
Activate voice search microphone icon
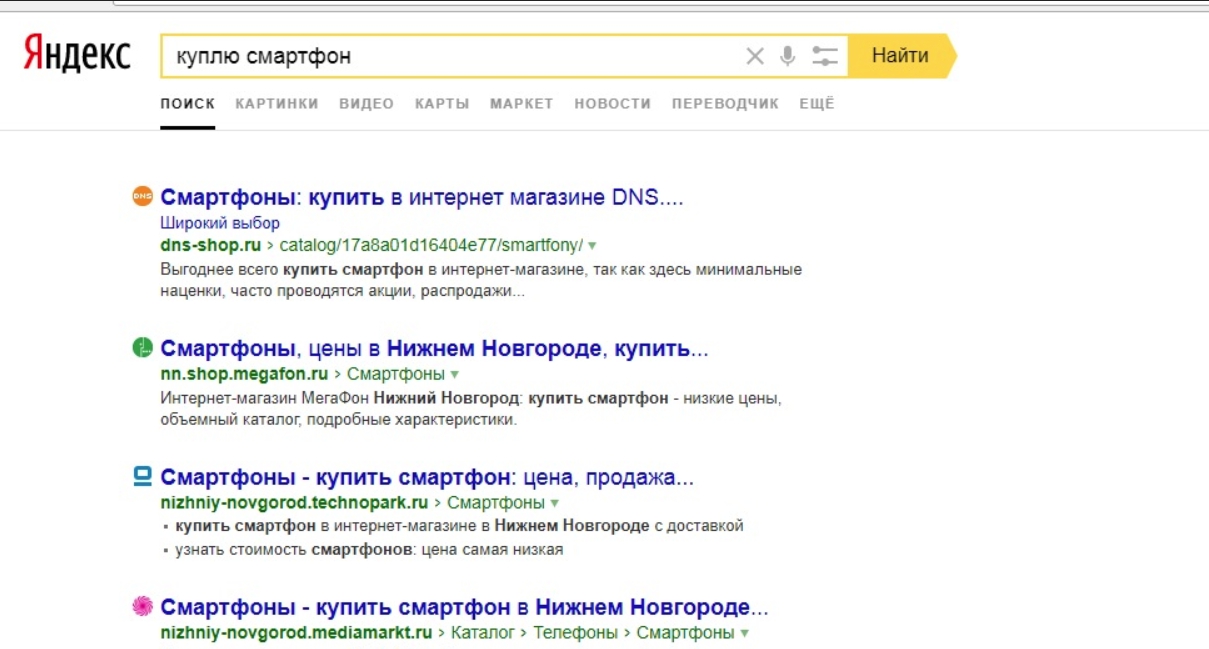tap(788, 56)
